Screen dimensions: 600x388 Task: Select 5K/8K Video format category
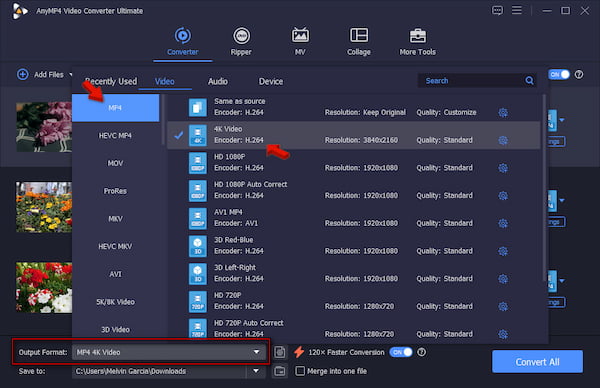click(116, 302)
